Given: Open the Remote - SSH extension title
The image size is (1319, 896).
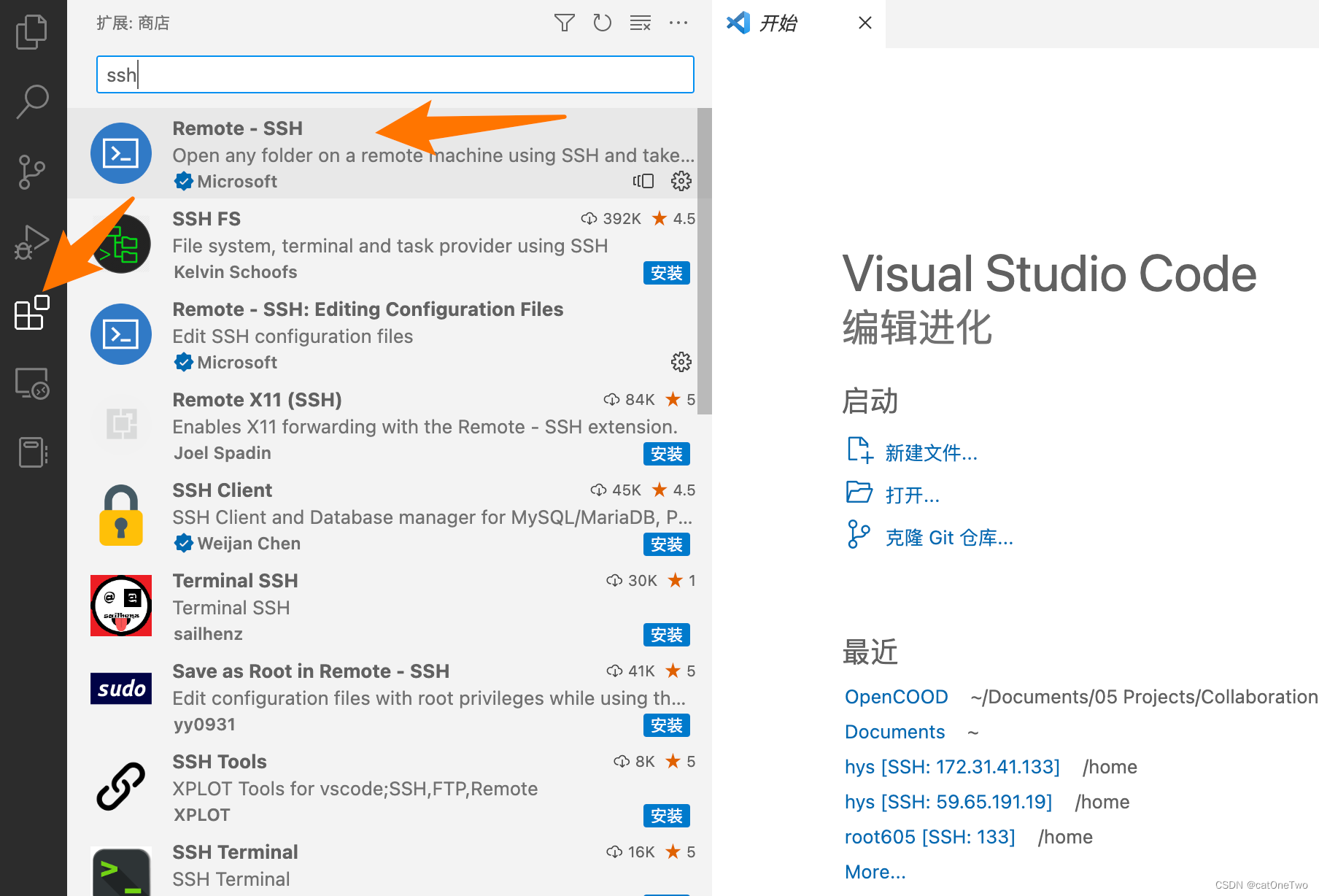Looking at the screenshot, I should tap(238, 128).
